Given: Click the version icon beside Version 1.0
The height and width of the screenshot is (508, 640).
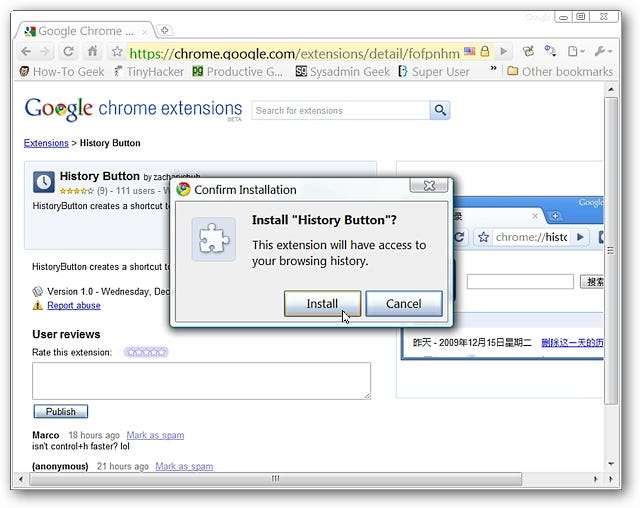Looking at the screenshot, I should pos(38,292).
